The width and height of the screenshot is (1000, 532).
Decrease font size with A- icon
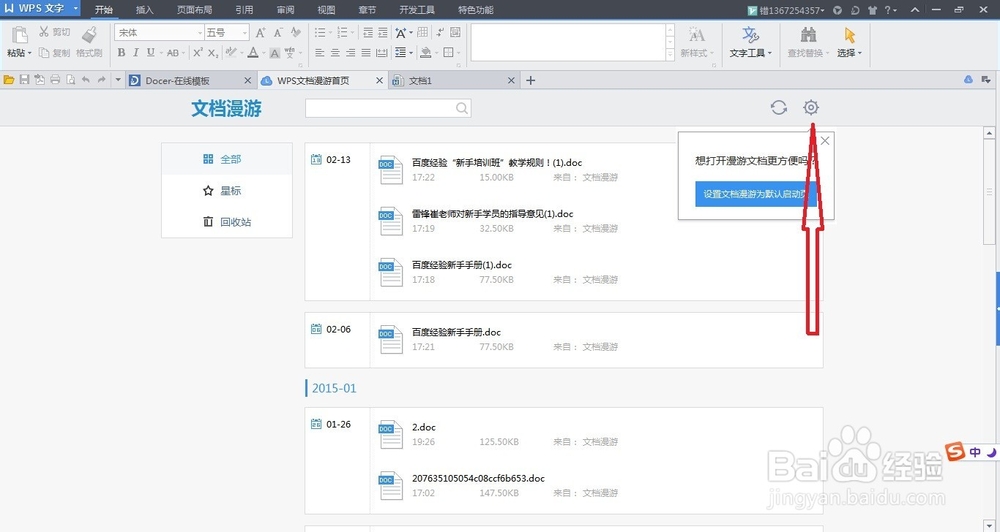(x=278, y=33)
